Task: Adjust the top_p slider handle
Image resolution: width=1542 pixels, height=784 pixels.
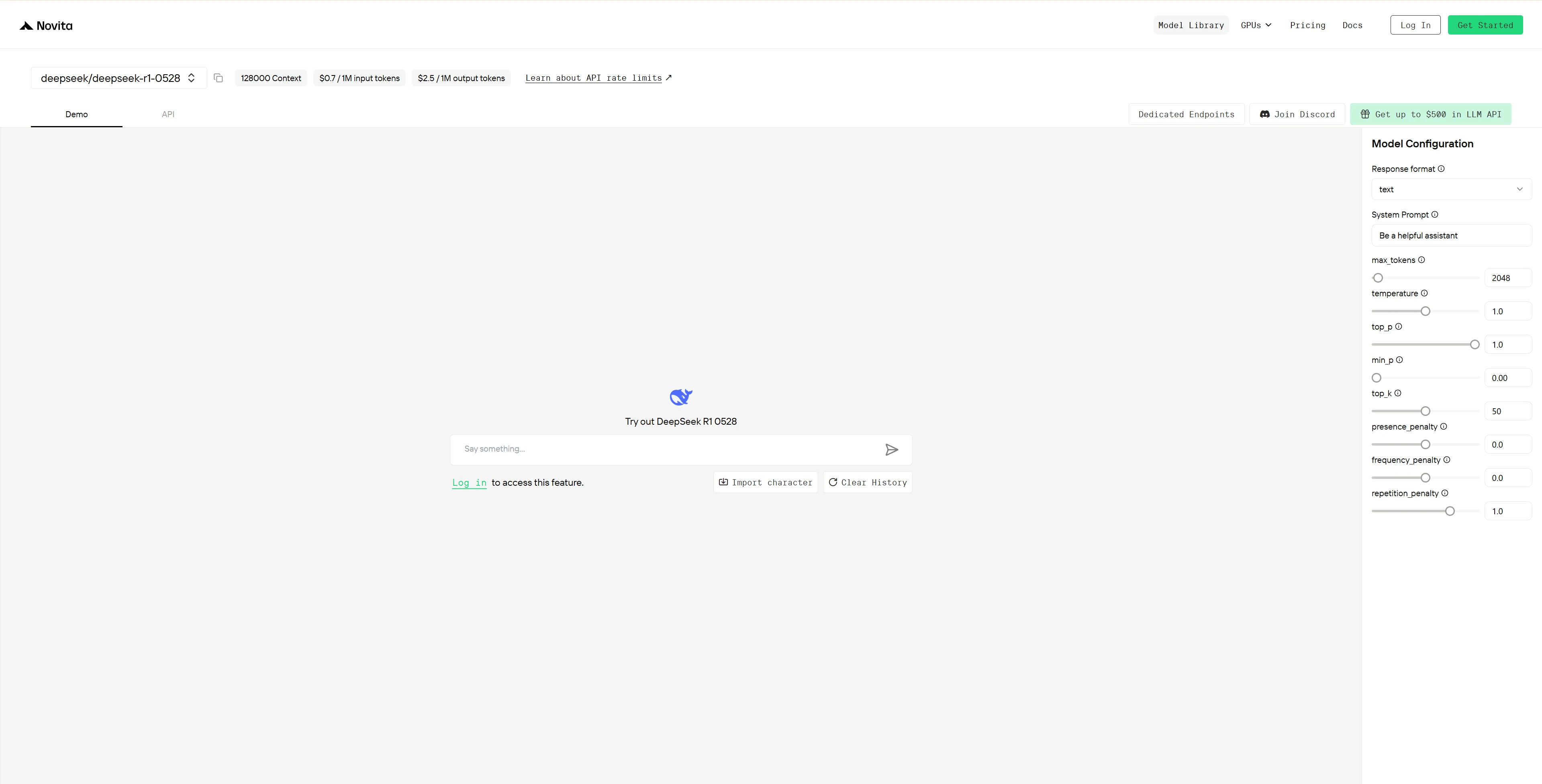Action: click(1475, 345)
